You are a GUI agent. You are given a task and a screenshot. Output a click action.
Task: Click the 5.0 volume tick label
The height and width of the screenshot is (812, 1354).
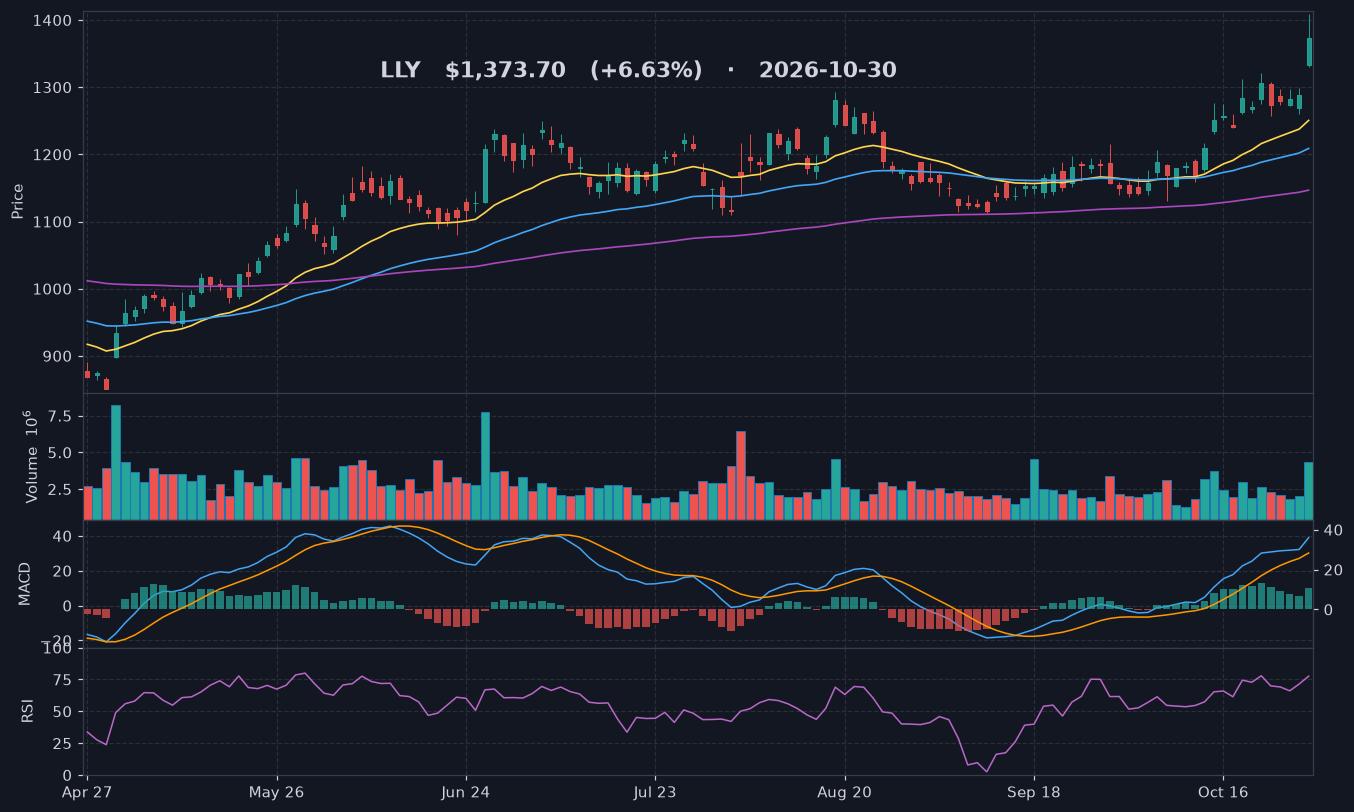tap(58, 453)
